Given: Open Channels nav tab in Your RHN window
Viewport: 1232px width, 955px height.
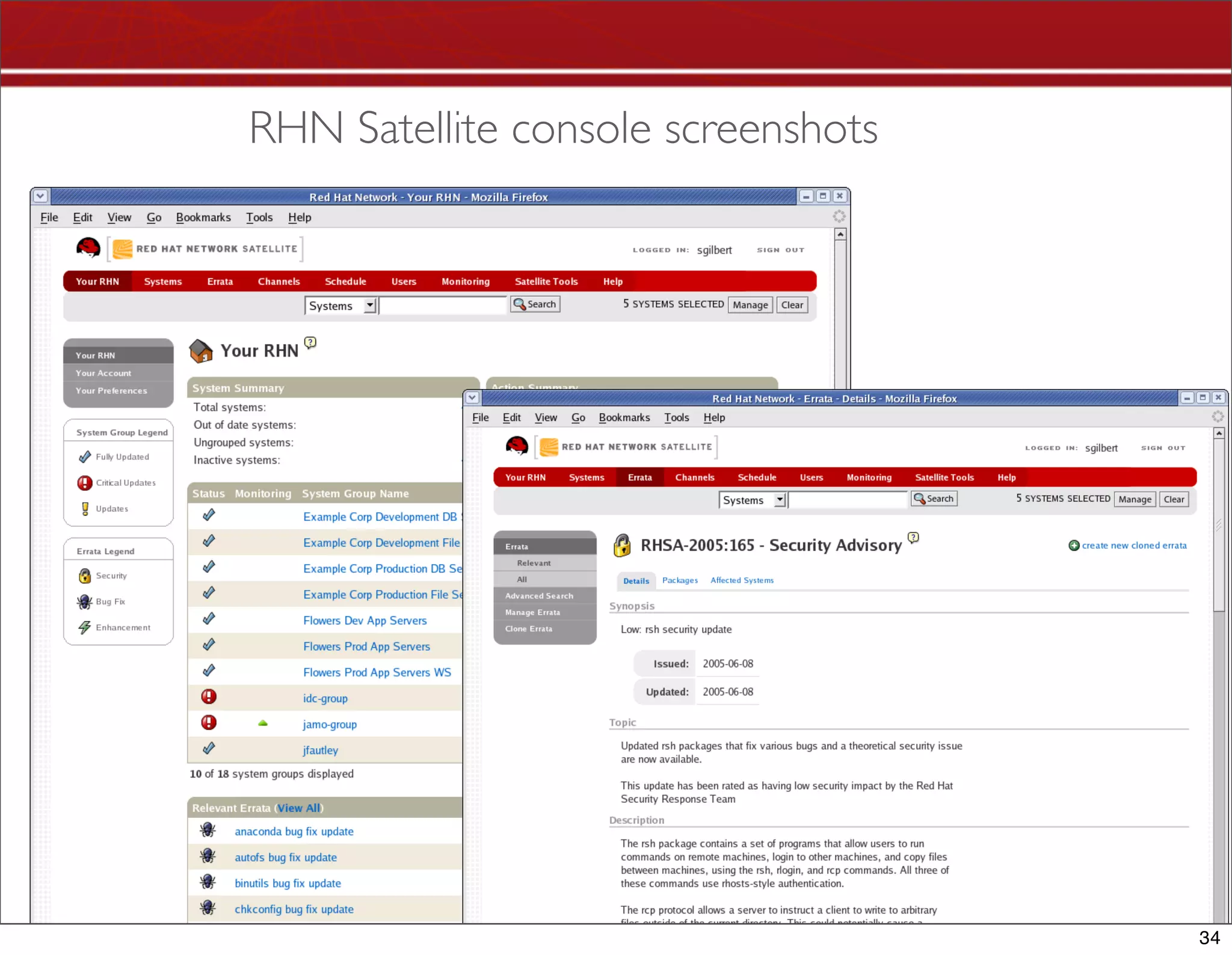Looking at the screenshot, I should point(279,281).
